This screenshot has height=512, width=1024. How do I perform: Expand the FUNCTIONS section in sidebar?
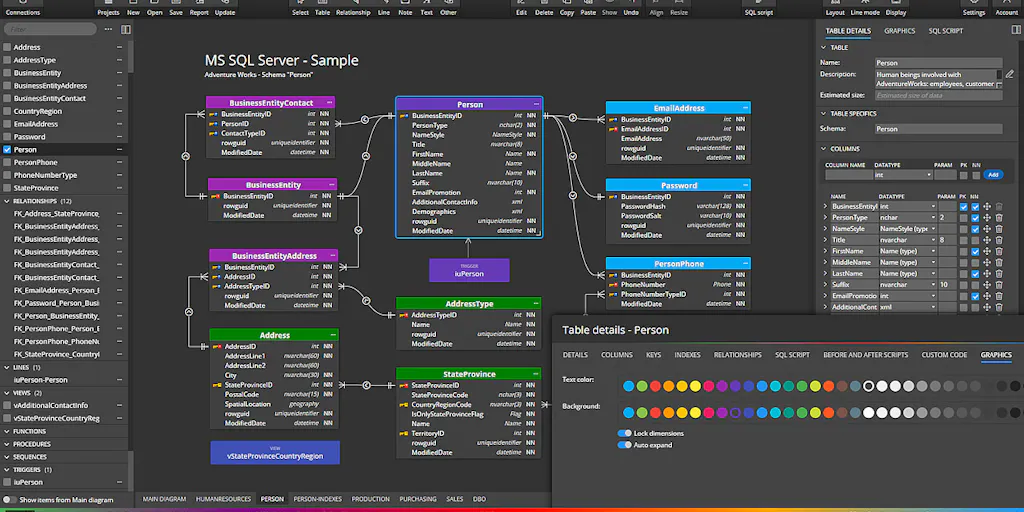7,431
